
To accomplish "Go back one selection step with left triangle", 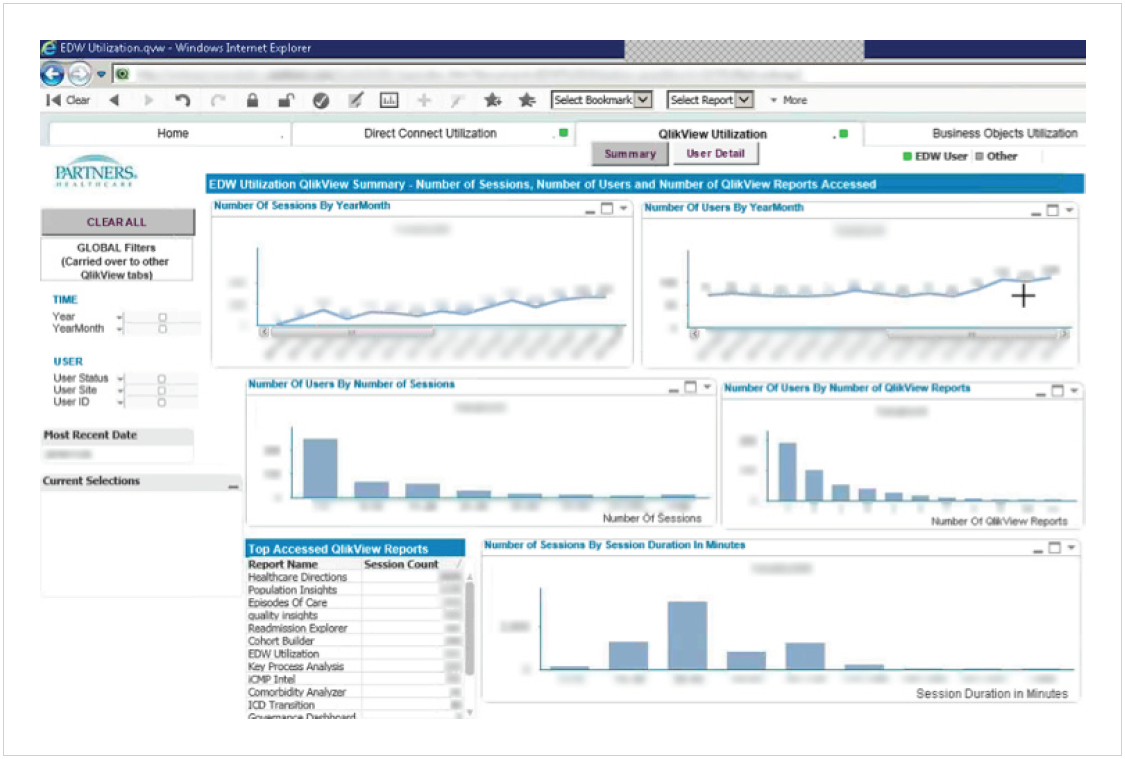I will click(x=114, y=100).
